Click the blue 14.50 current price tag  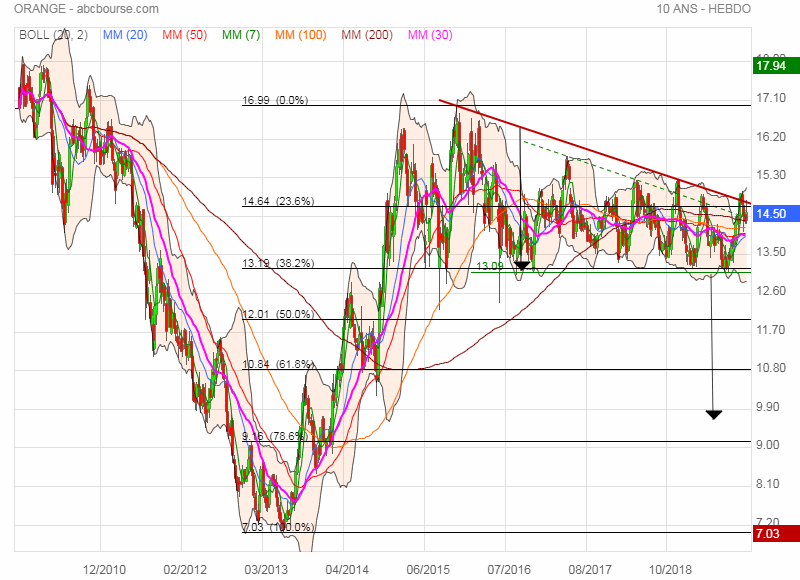[776, 213]
